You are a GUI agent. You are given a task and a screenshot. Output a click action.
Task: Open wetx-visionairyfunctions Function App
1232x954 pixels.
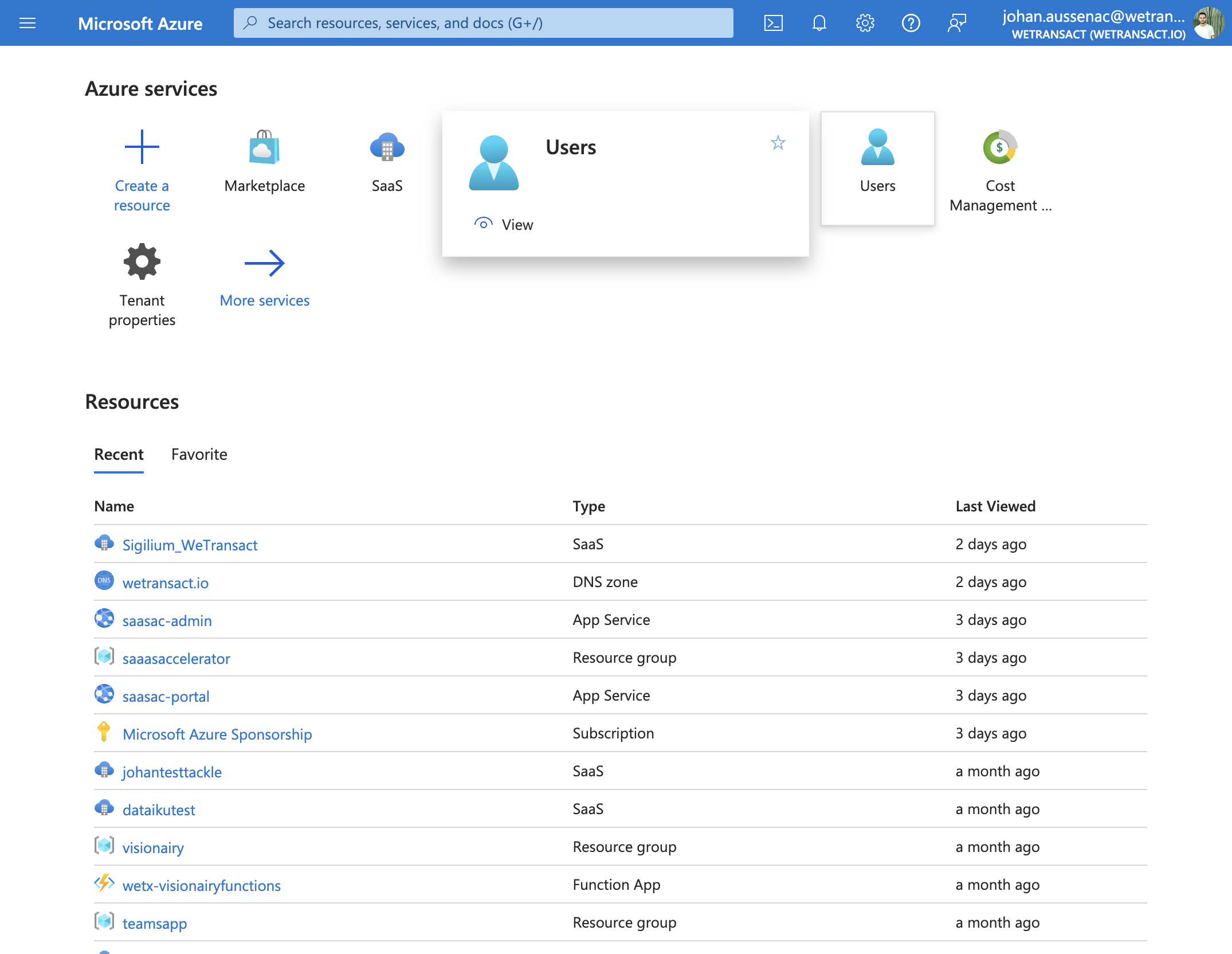201,885
